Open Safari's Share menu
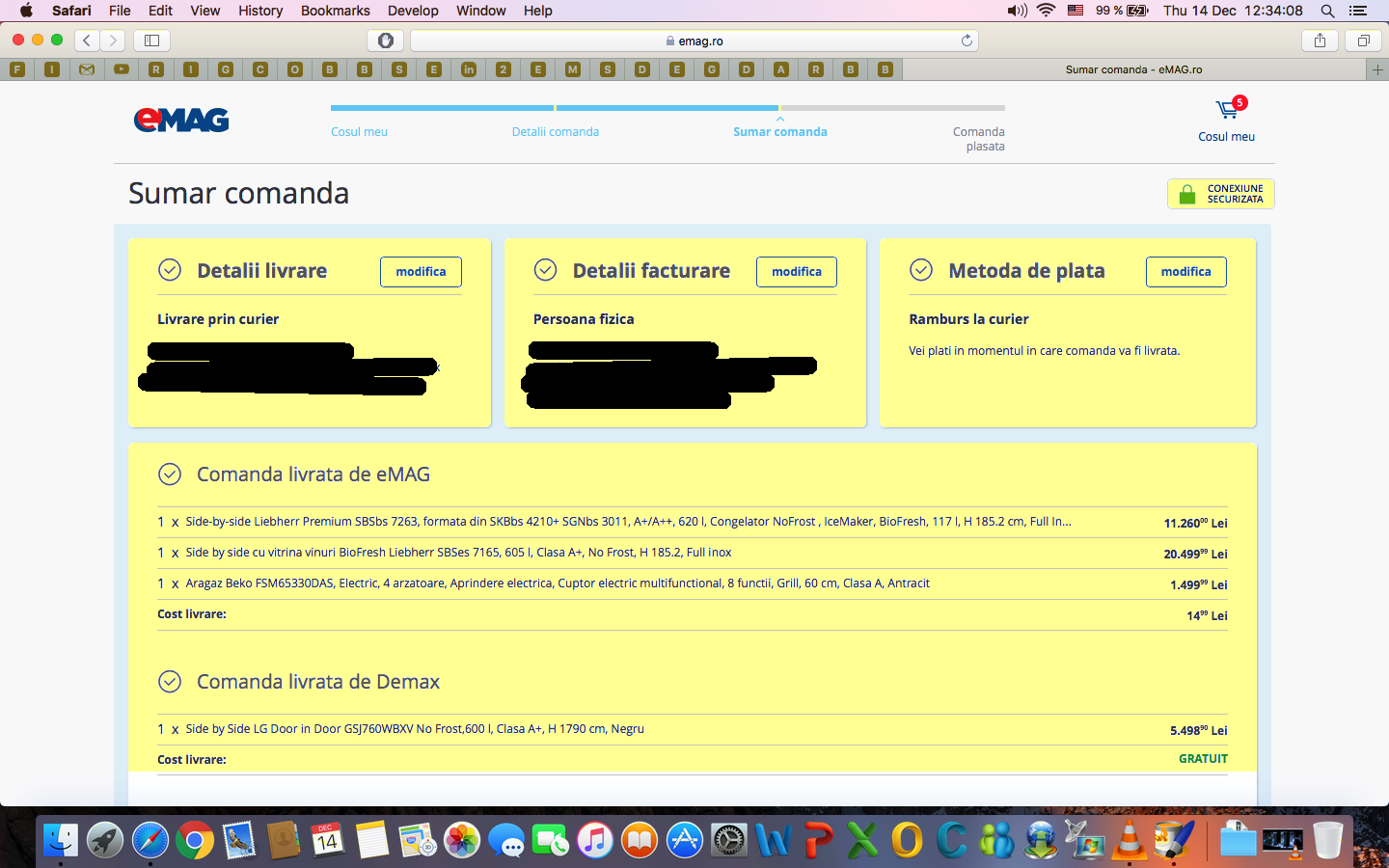 click(1320, 41)
